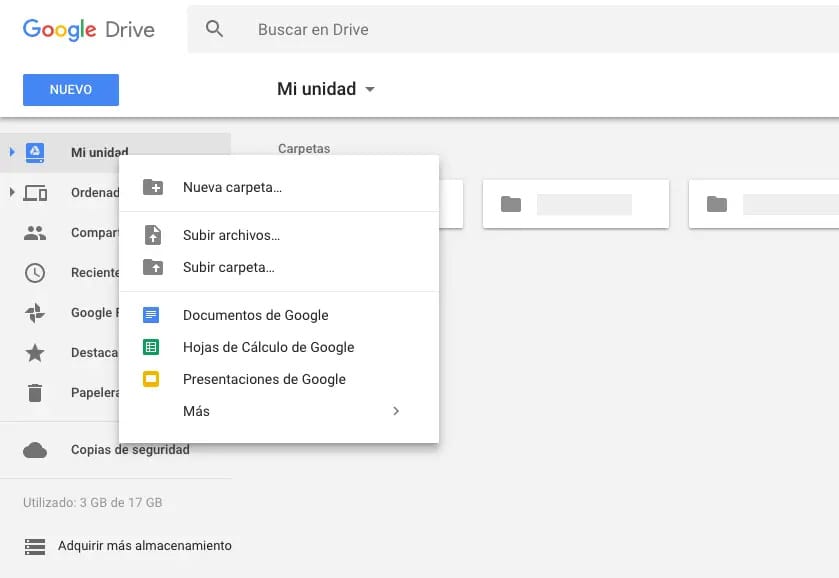The image size is (839, 578).
Task: Select Compartido conmigo in the sidebar
Action: tap(95, 233)
